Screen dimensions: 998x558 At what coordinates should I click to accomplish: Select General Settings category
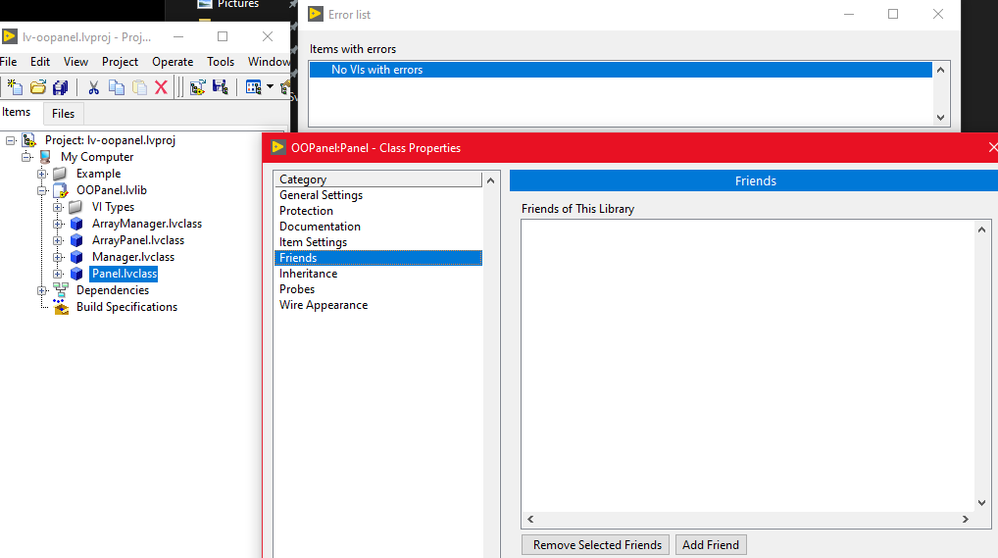click(378, 195)
